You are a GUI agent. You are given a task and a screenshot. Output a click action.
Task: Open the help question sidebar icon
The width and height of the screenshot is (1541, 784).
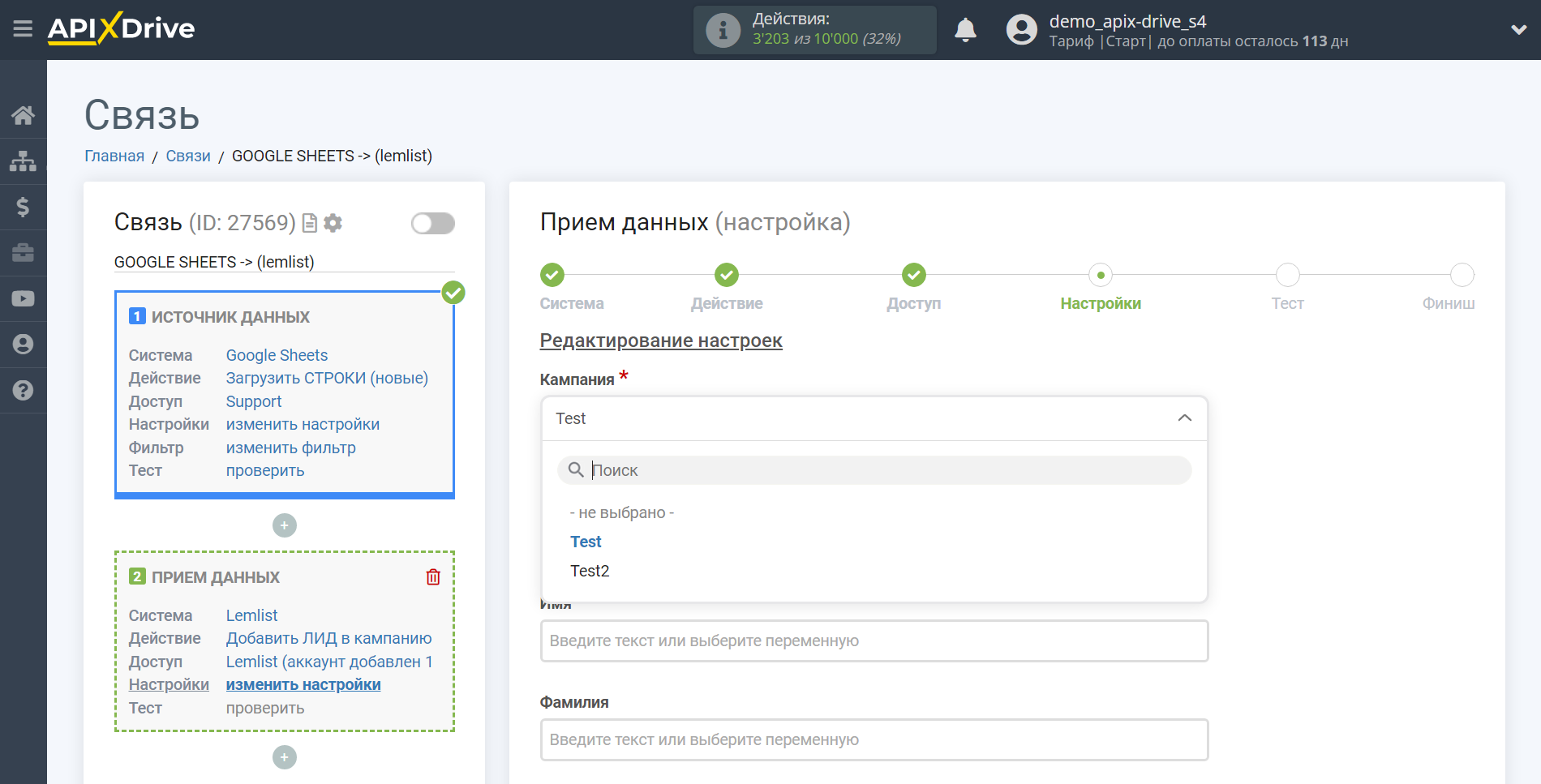click(23, 390)
